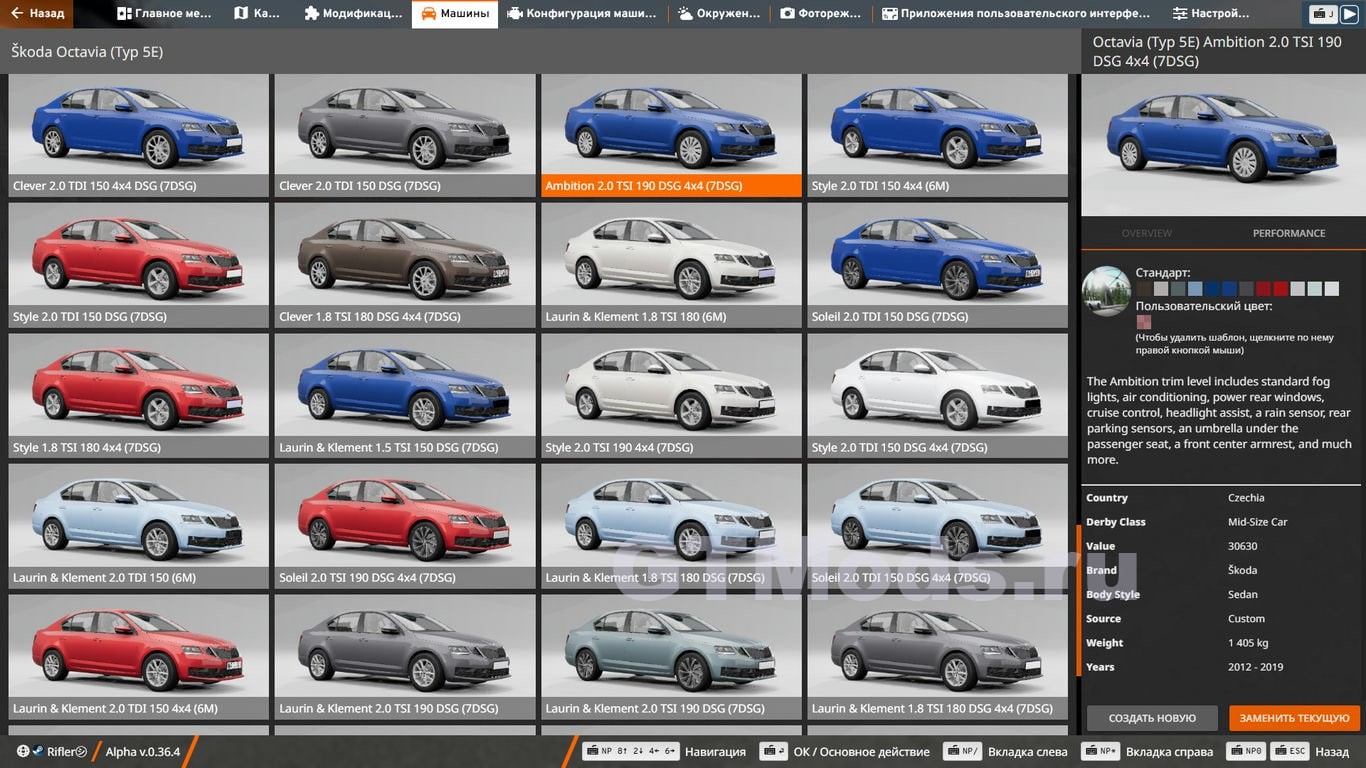The height and width of the screenshot is (768, 1366).
Task: Select Clever 2.0 TDI 150 4x4 DSG thumbnail
Action: pos(138,135)
